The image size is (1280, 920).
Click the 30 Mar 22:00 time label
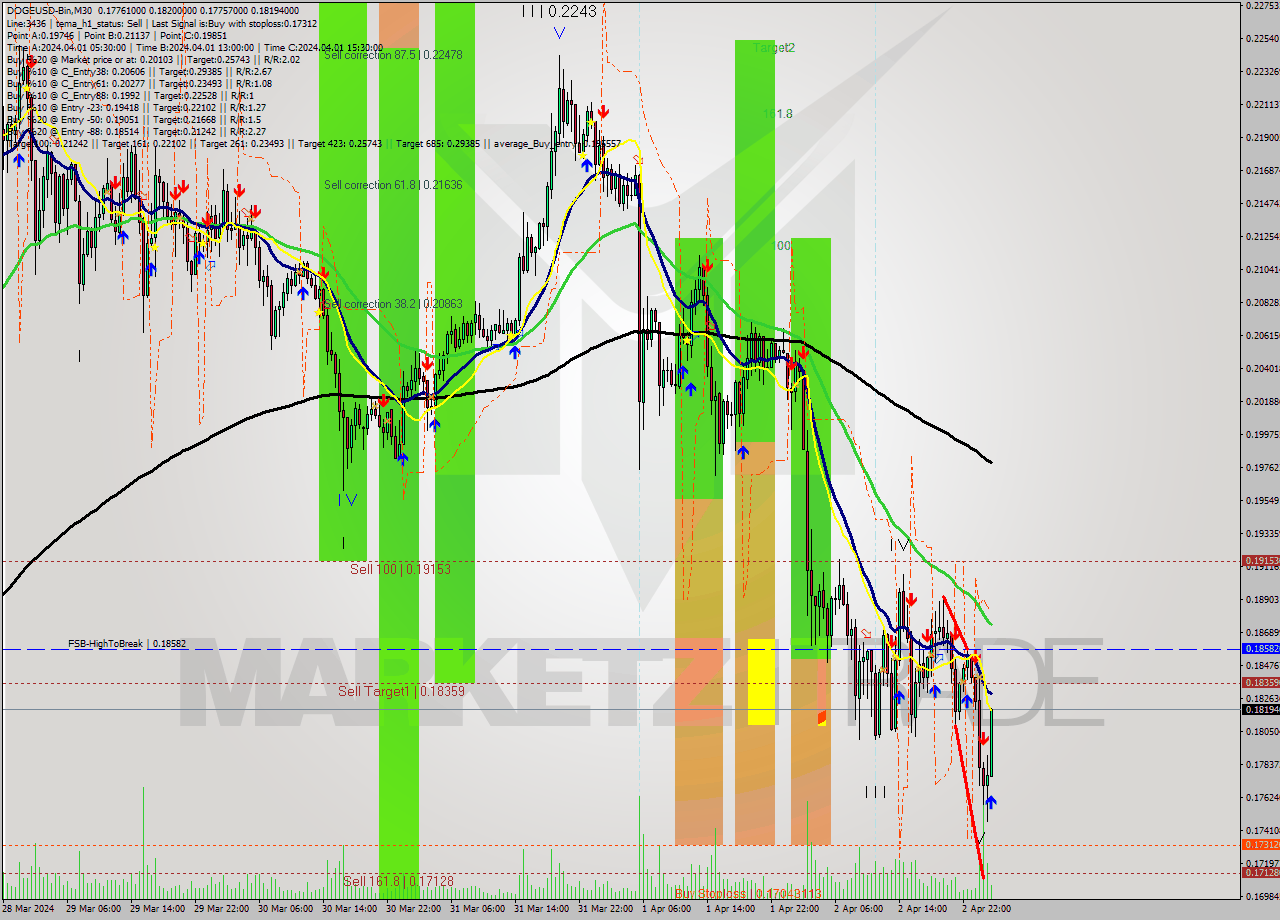(412, 909)
